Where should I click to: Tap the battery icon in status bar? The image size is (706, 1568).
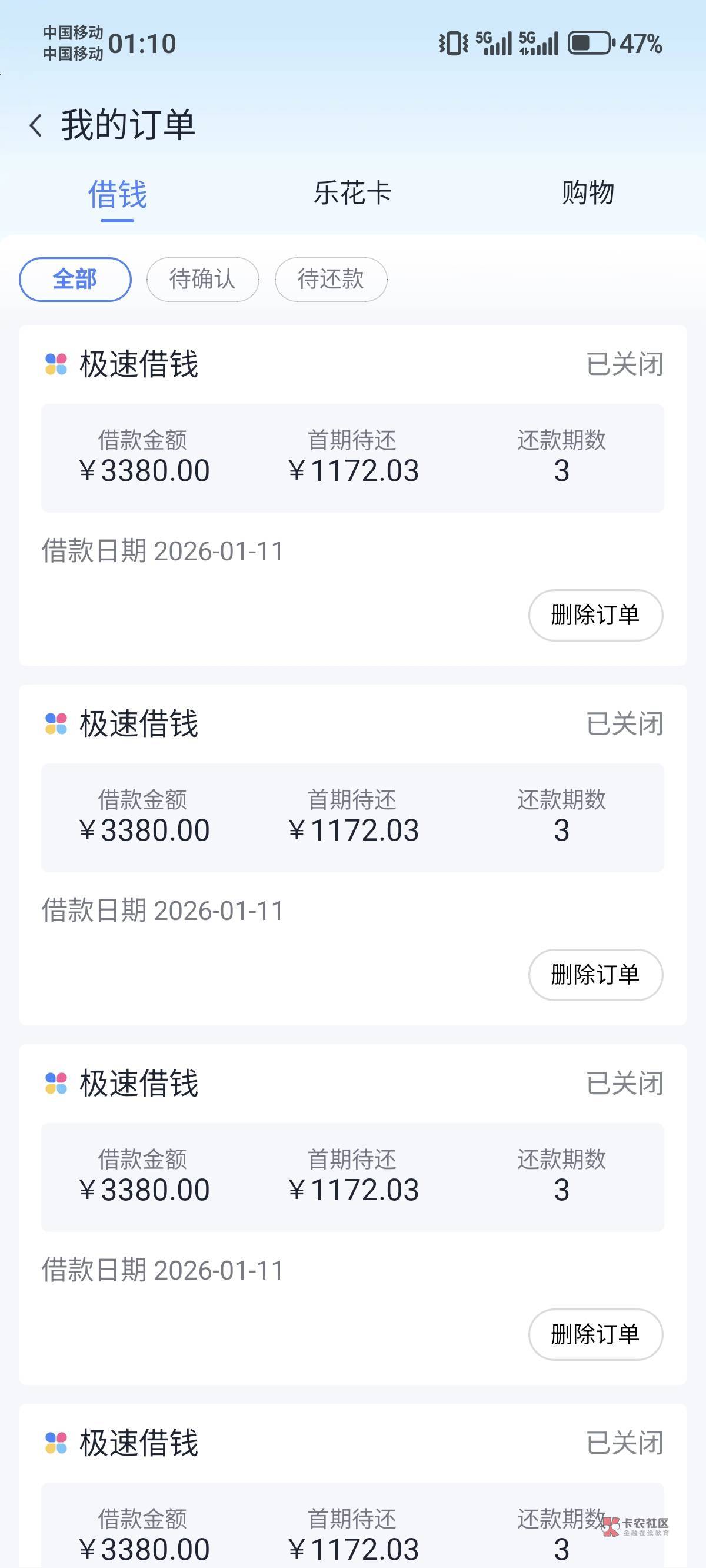pyautogui.click(x=589, y=43)
